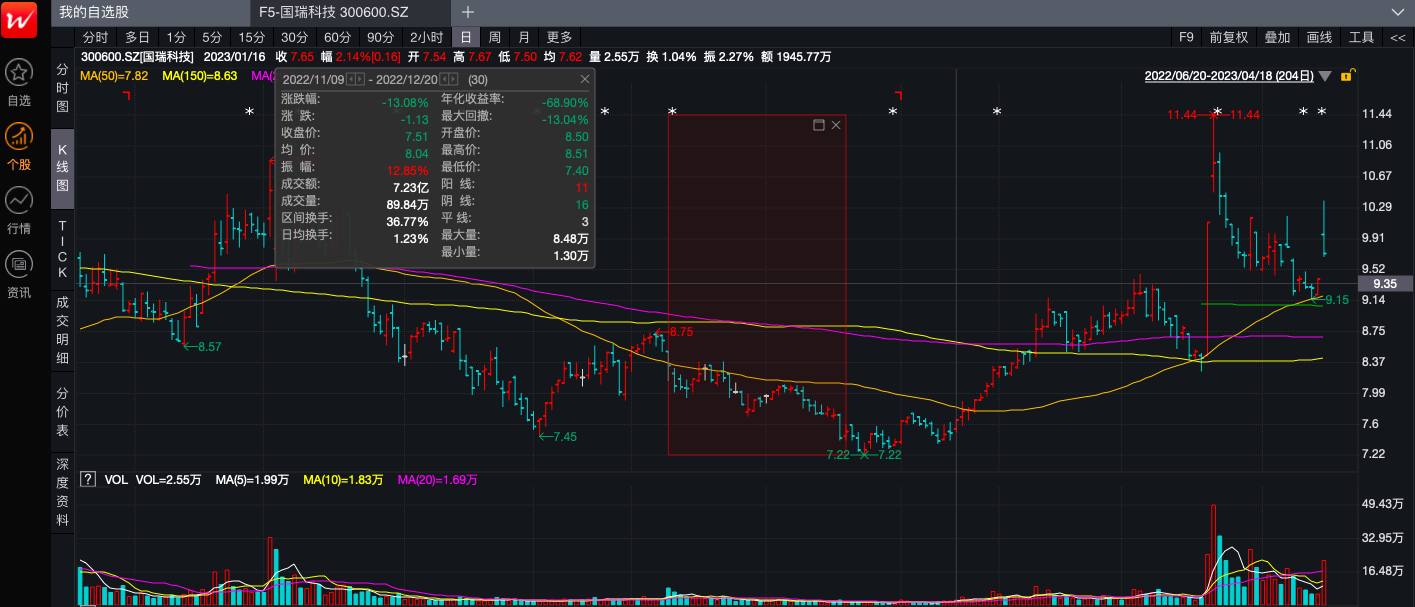Select the 分时 intraday period

point(95,37)
